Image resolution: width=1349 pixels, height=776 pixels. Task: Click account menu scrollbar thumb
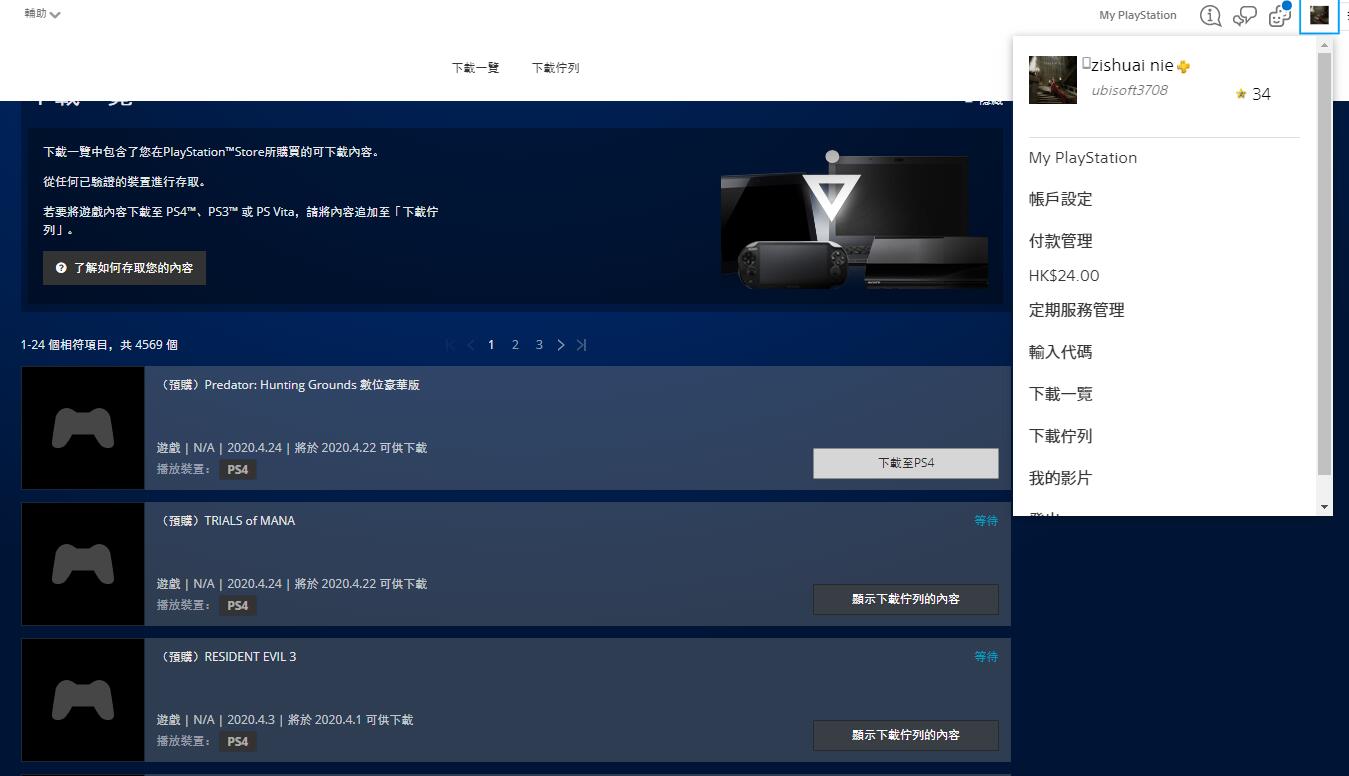(1324, 264)
